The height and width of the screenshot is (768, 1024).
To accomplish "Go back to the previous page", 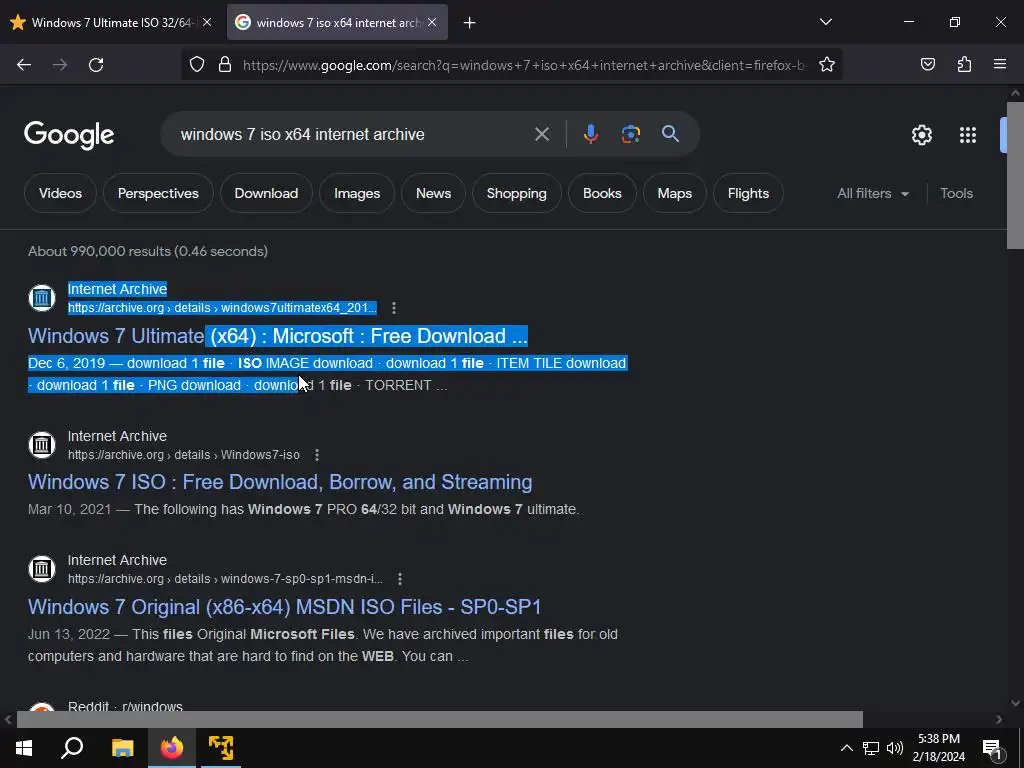I will (24, 65).
